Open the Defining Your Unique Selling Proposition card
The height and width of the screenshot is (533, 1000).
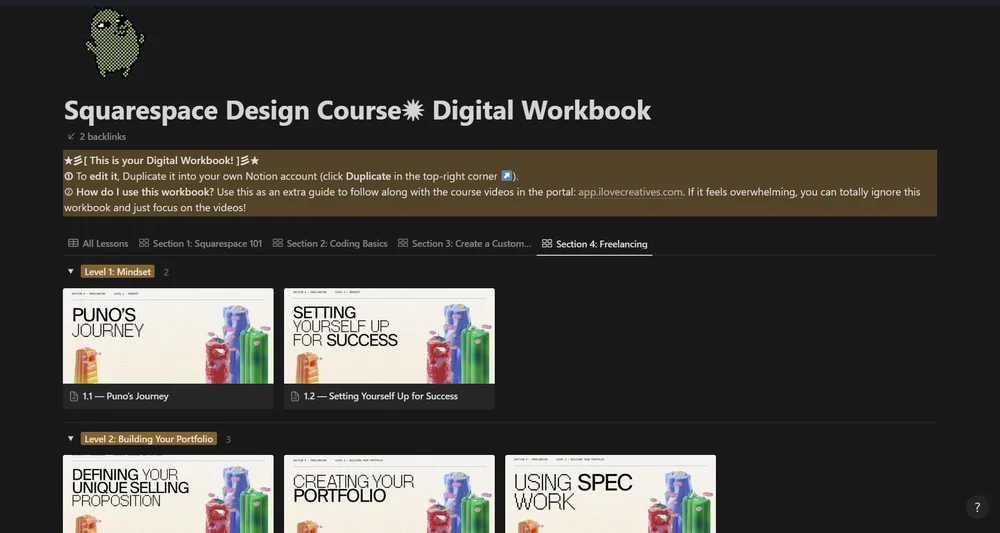click(x=168, y=494)
